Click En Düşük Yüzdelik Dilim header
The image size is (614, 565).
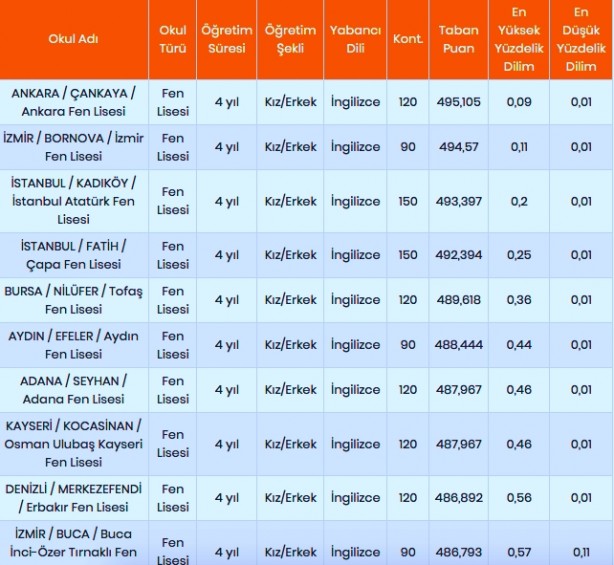pyautogui.click(x=580, y=39)
